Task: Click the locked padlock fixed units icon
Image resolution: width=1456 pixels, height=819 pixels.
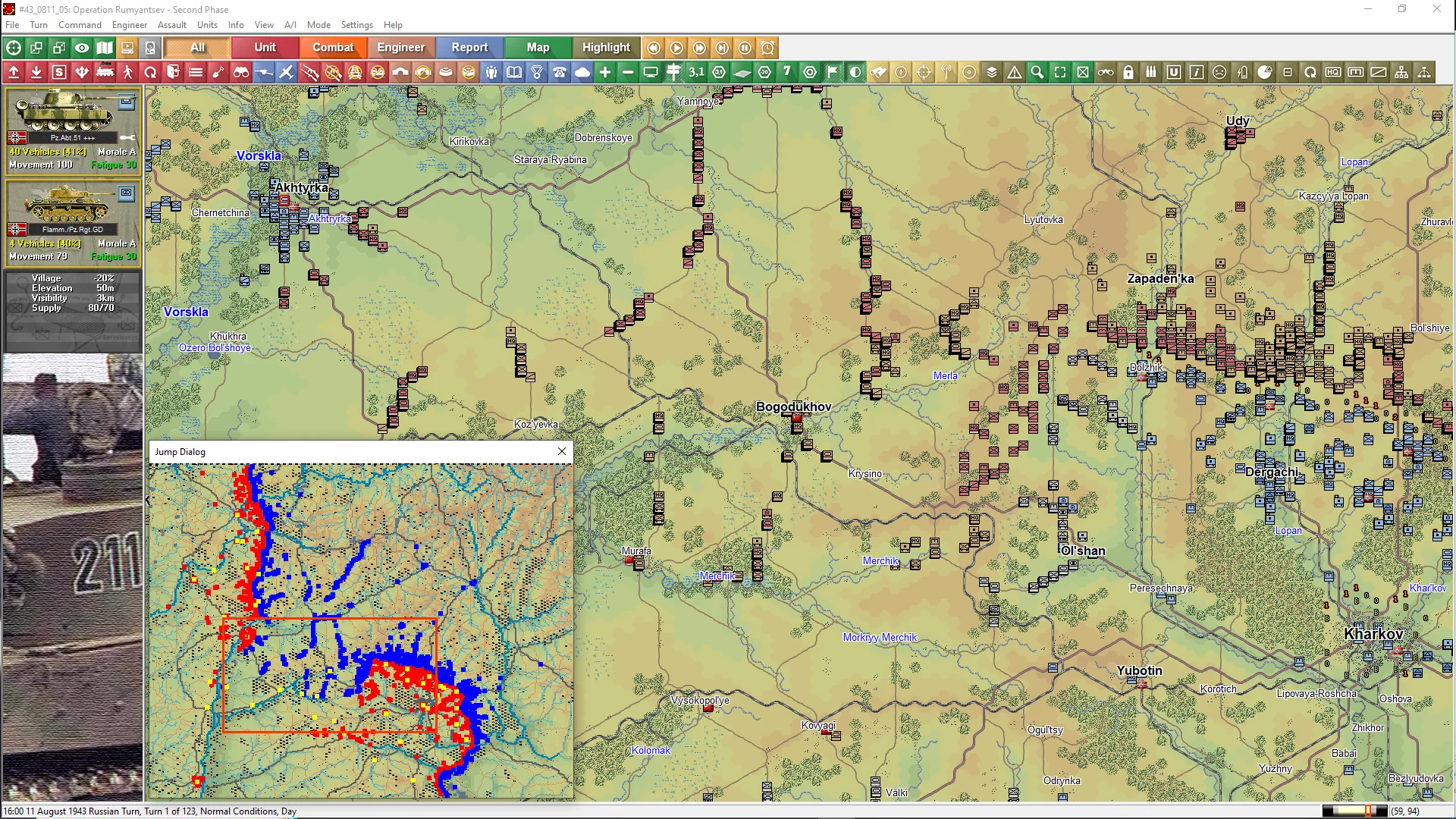Action: [x=1128, y=73]
